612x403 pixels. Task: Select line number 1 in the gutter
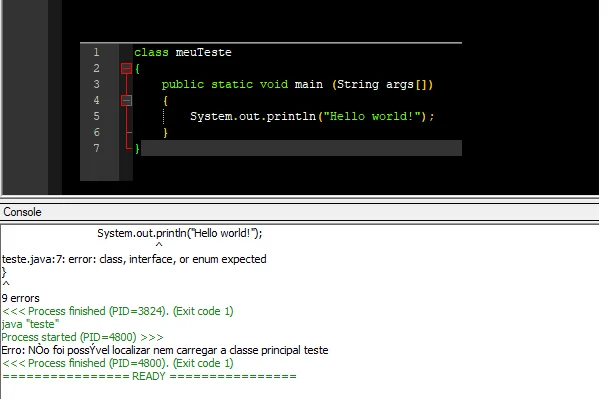pos(96,52)
